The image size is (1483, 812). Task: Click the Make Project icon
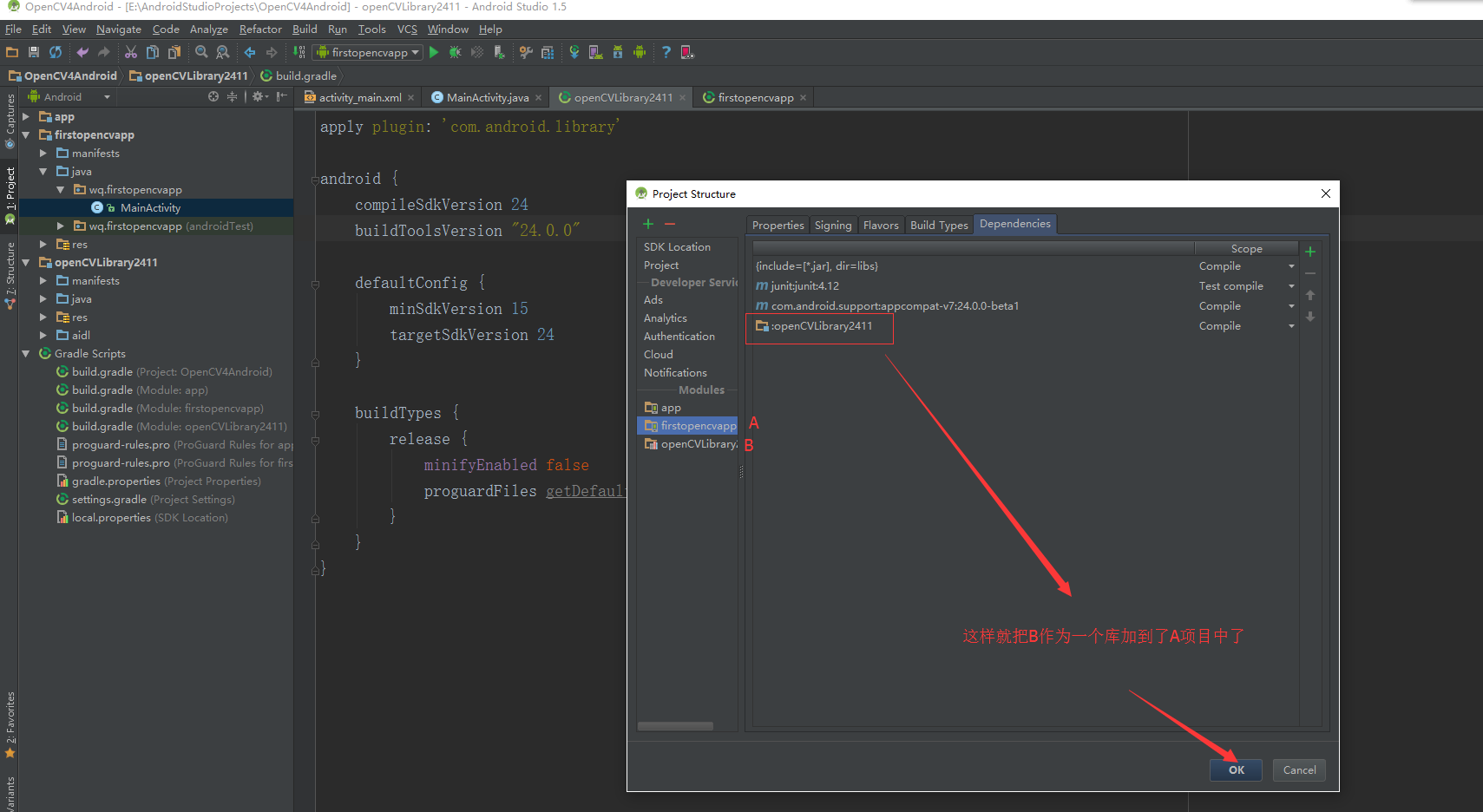point(299,52)
